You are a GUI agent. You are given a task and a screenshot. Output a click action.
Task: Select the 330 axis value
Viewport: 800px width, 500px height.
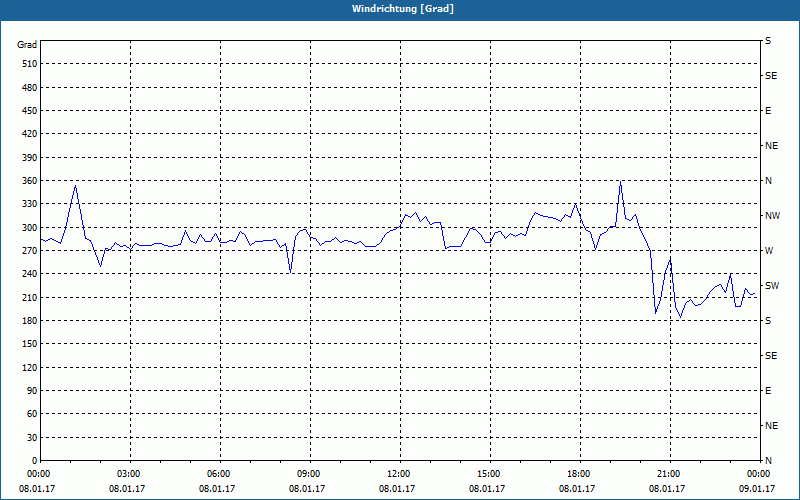tap(30, 204)
